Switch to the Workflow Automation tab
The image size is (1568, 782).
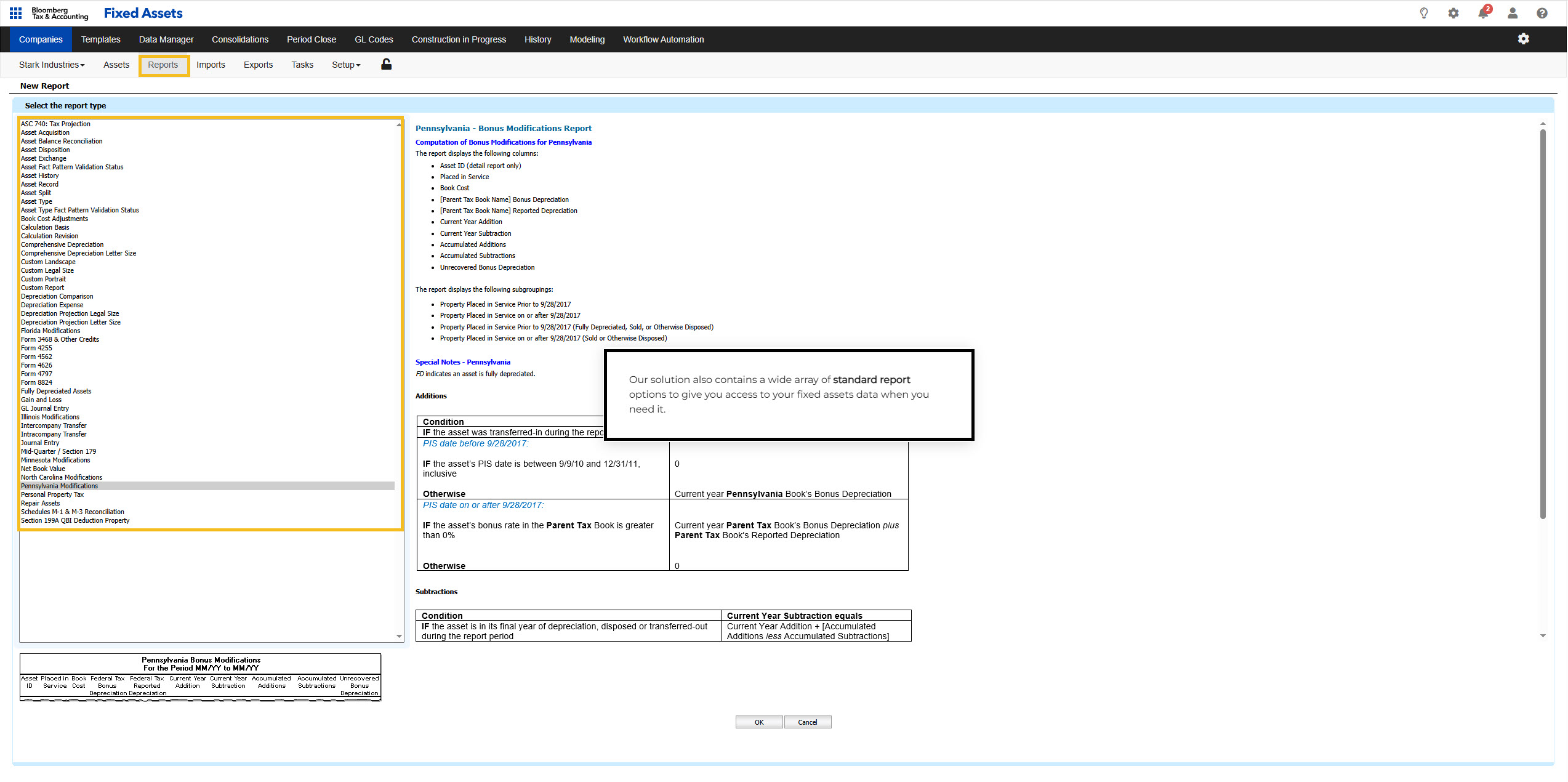coord(663,39)
